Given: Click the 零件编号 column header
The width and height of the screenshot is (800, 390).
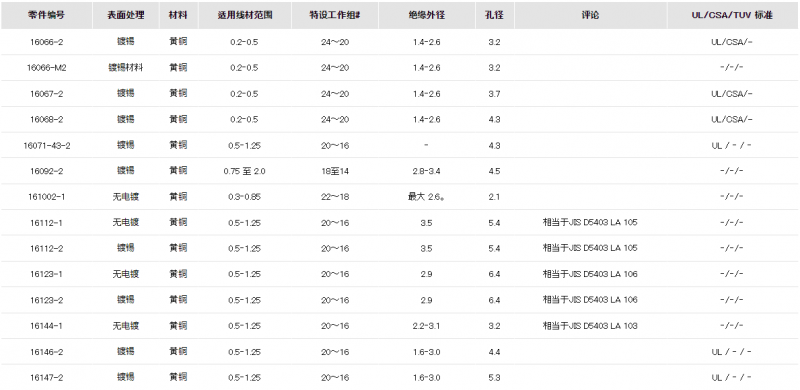Looking at the screenshot, I should point(46,15).
